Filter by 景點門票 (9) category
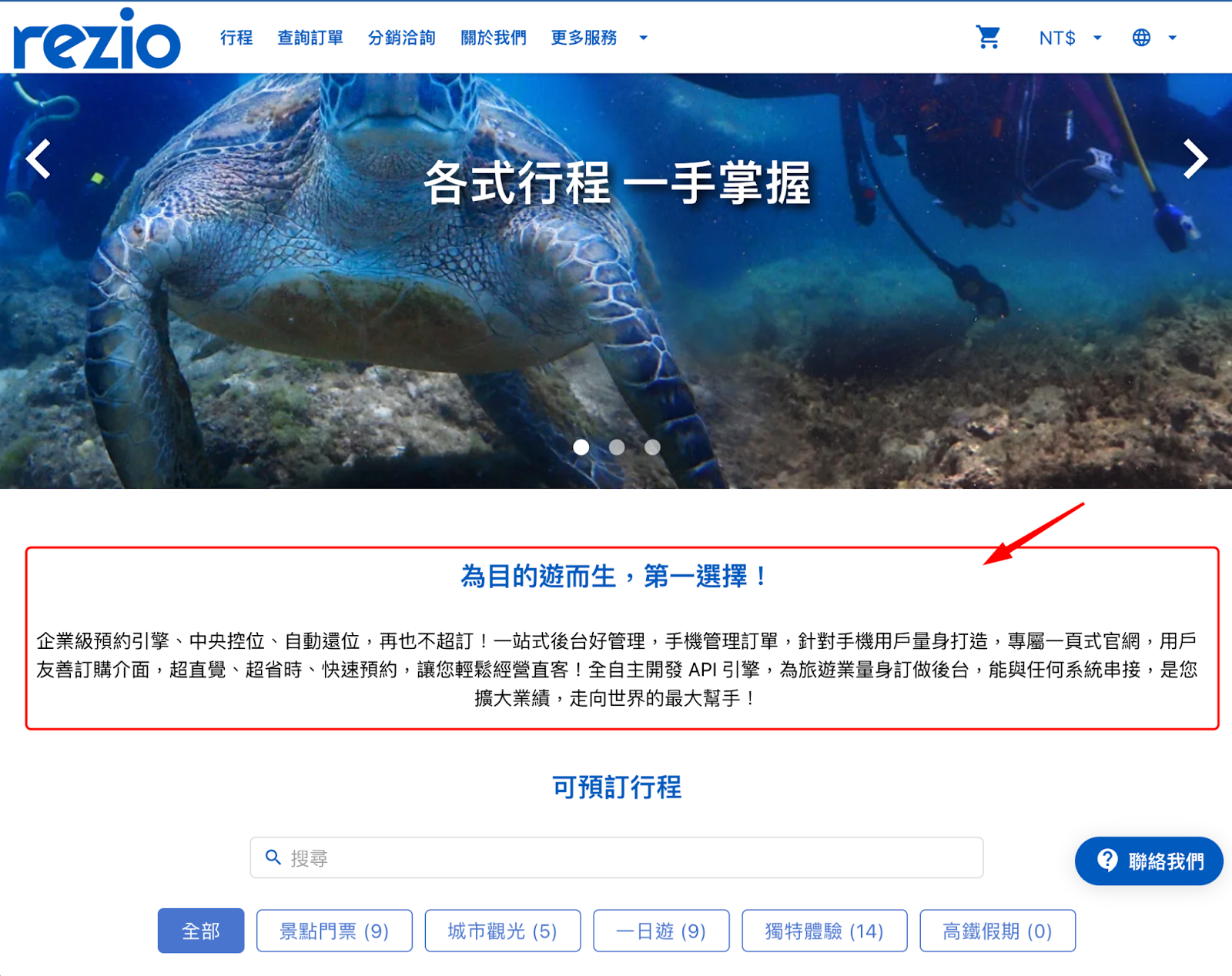 pyautogui.click(x=334, y=931)
